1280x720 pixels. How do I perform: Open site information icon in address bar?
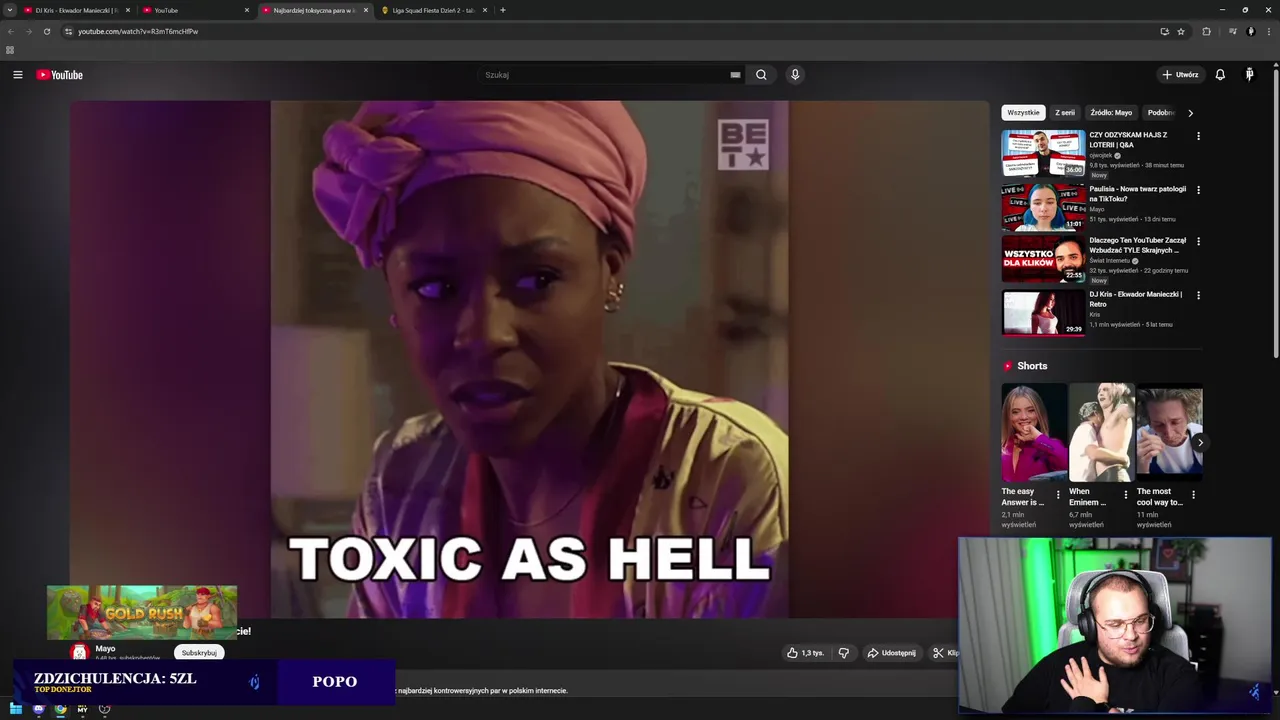68,31
